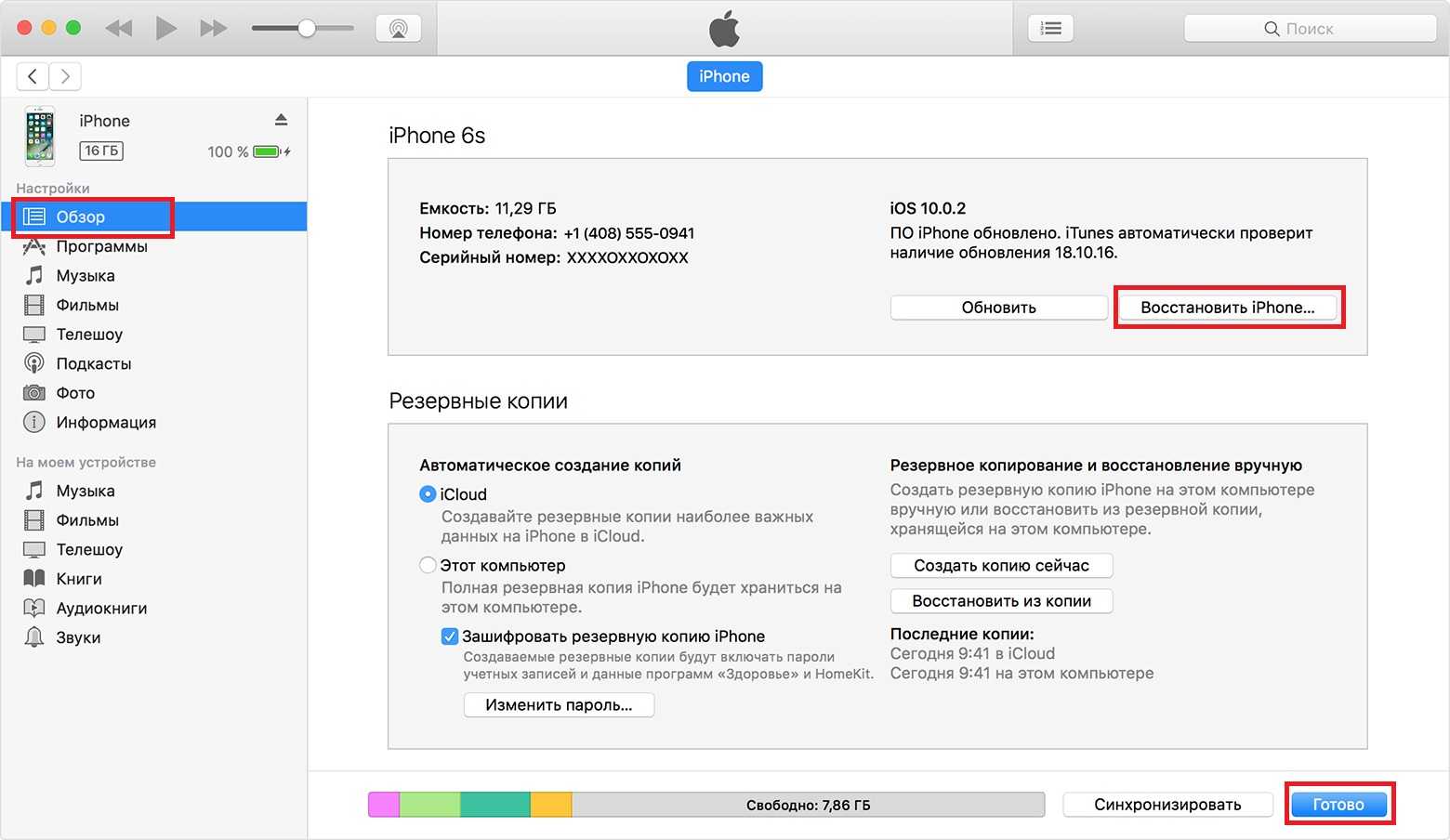This screenshot has width=1450, height=840.
Task: Select Звуки bell icon in the sidebar
Action: 34,637
